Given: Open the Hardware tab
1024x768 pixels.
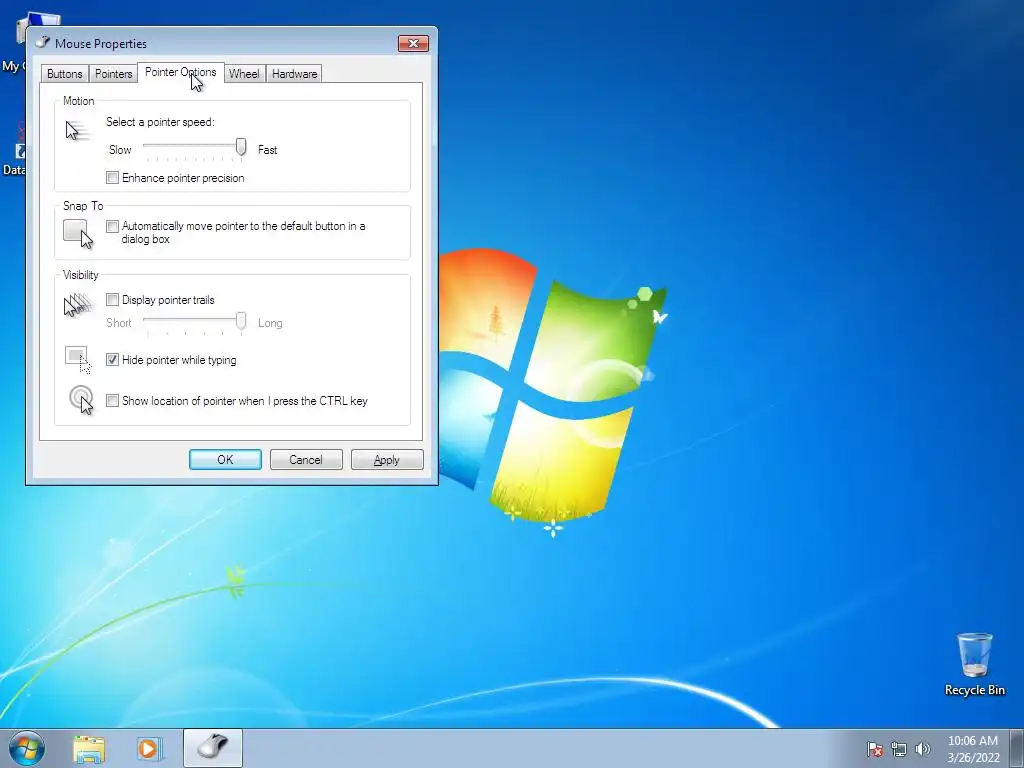Looking at the screenshot, I should tap(295, 74).
